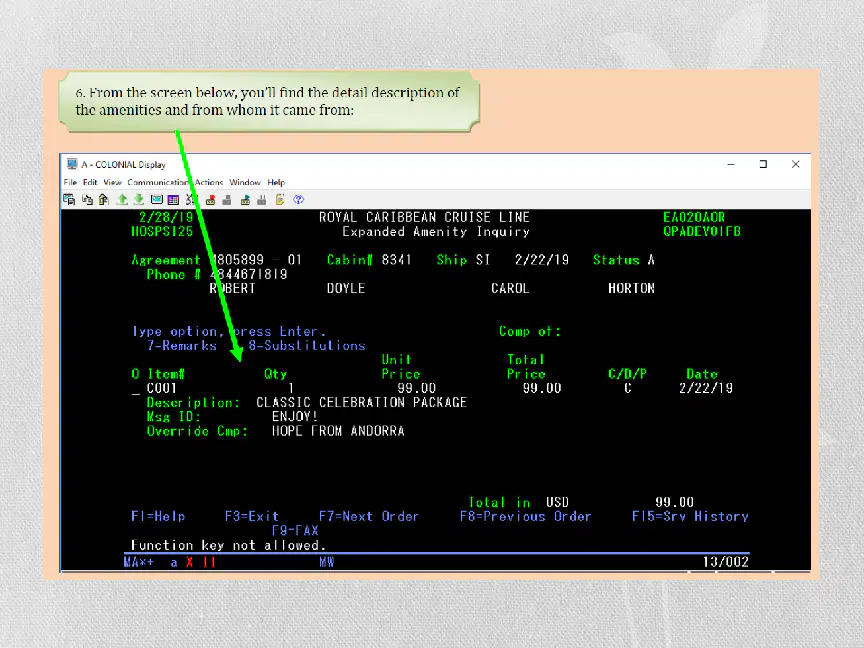The height and width of the screenshot is (648, 864).
Task: Click the yellow Clipboard notepad icon
Action: point(280,199)
